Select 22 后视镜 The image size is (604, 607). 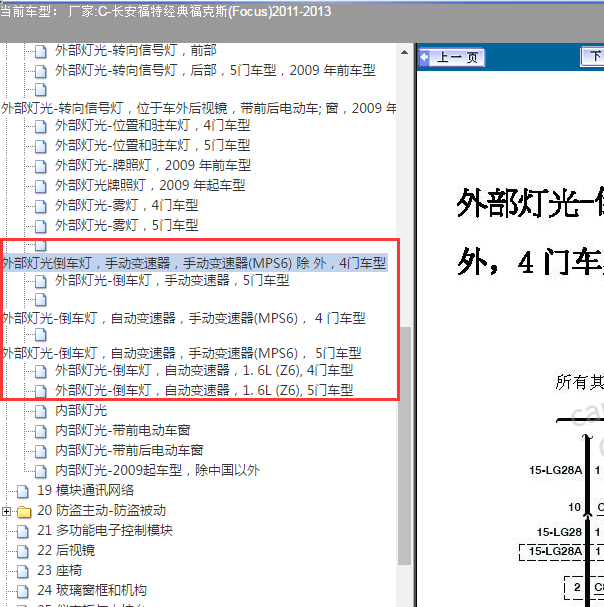66,550
